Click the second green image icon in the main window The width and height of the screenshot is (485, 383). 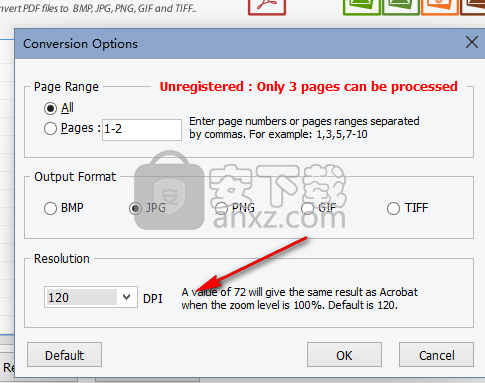[401, 7]
